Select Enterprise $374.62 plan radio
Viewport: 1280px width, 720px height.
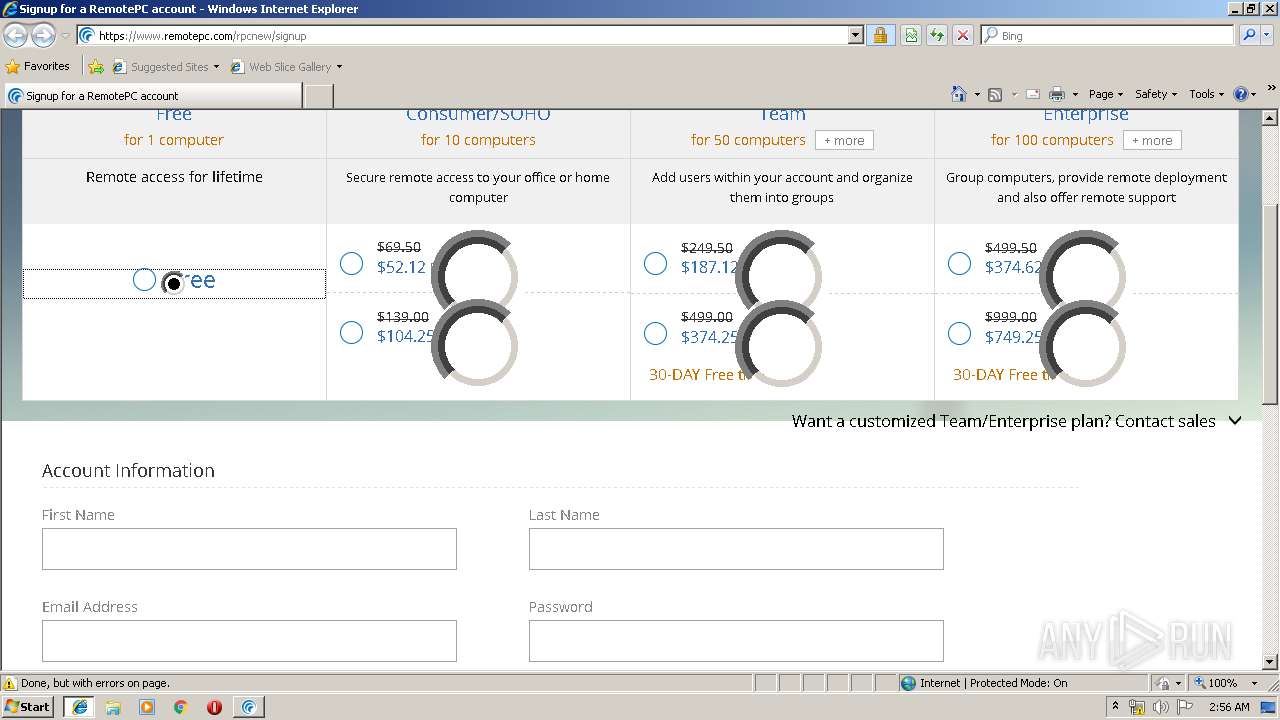(x=959, y=263)
